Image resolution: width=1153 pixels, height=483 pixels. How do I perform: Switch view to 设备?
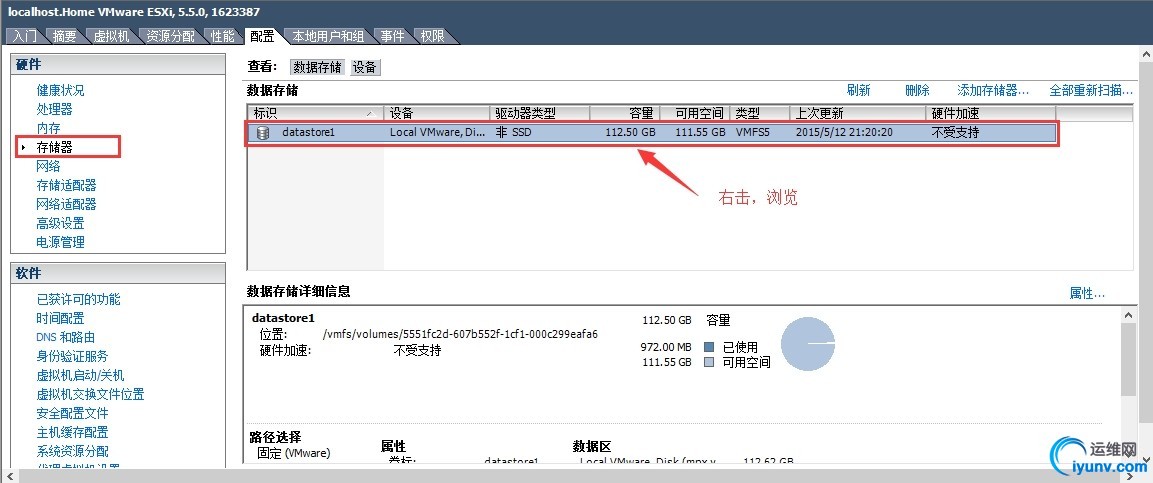coord(365,67)
